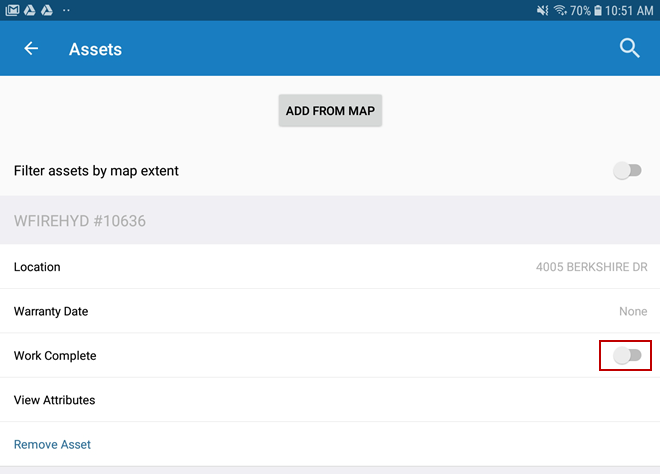The width and height of the screenshot is (660, 474).
Task: Tap the first Google Drive notification icon
Action: pyautogui.click(x=30, y=10)
